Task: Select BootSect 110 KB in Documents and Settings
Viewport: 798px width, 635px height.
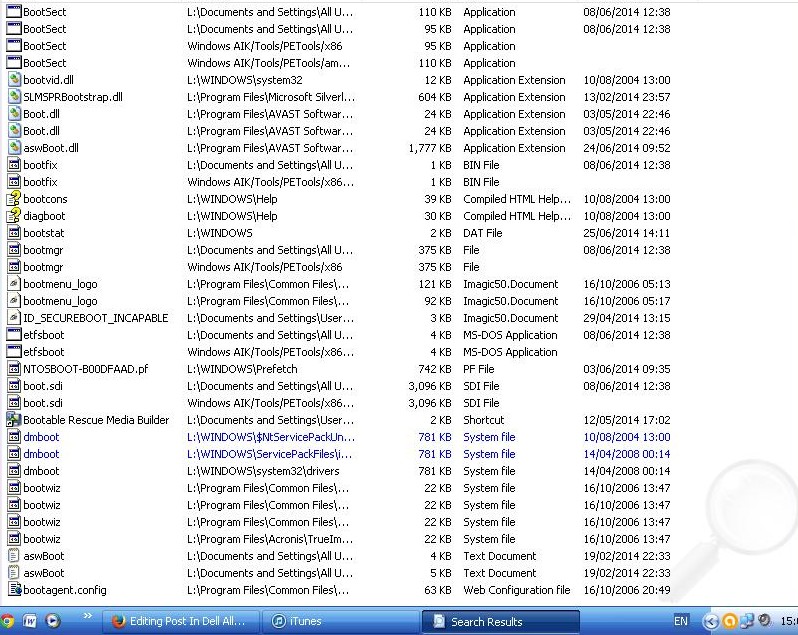Action: [x=45, y=12]
